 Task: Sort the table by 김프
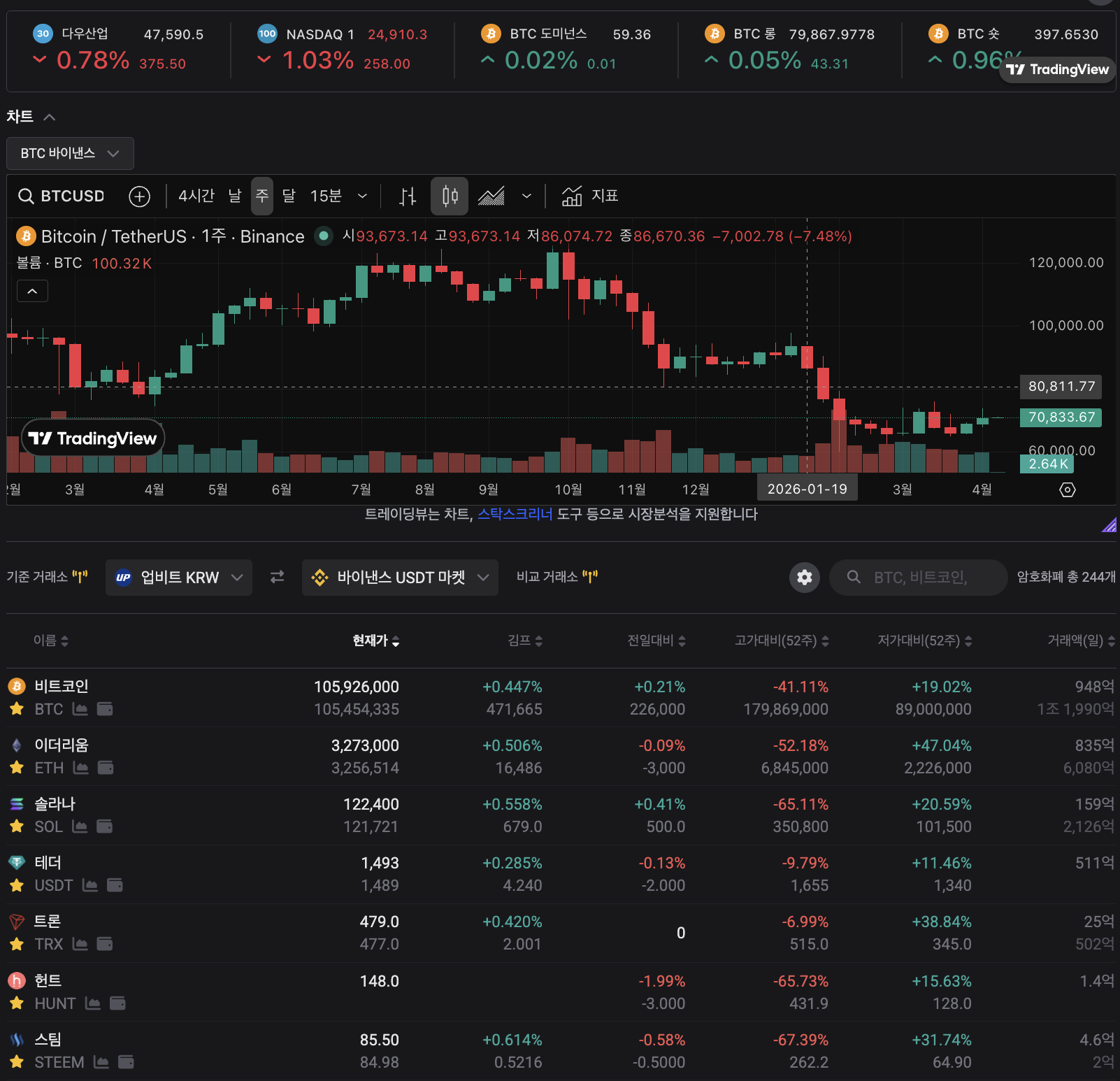(x=525, y=640)
